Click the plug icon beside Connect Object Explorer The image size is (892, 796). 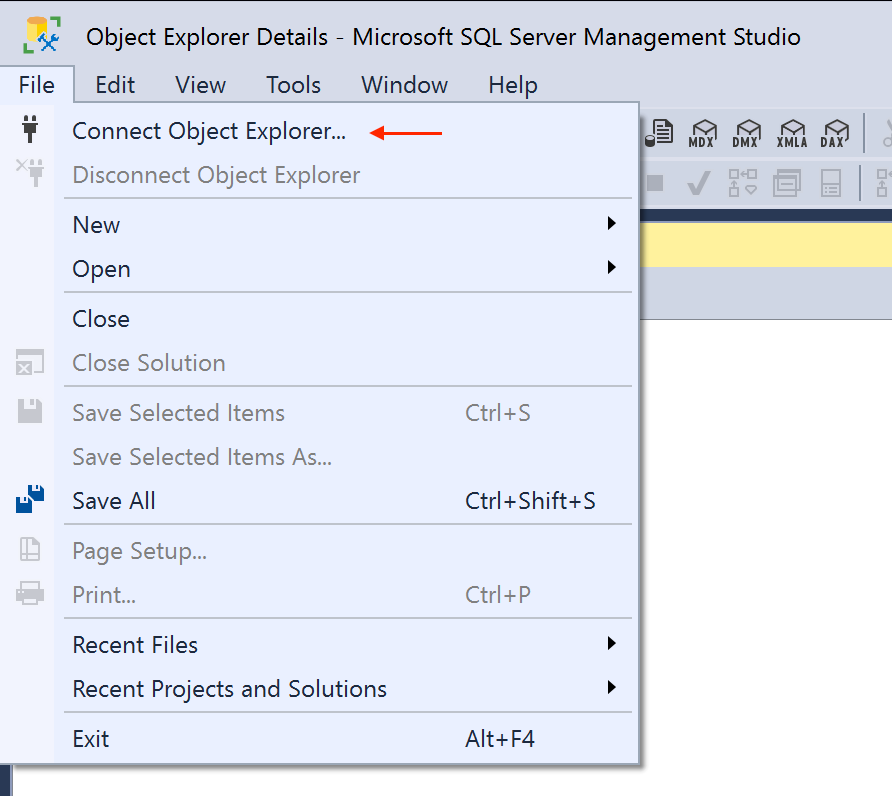pyautogui.click(x=30, y=129)
